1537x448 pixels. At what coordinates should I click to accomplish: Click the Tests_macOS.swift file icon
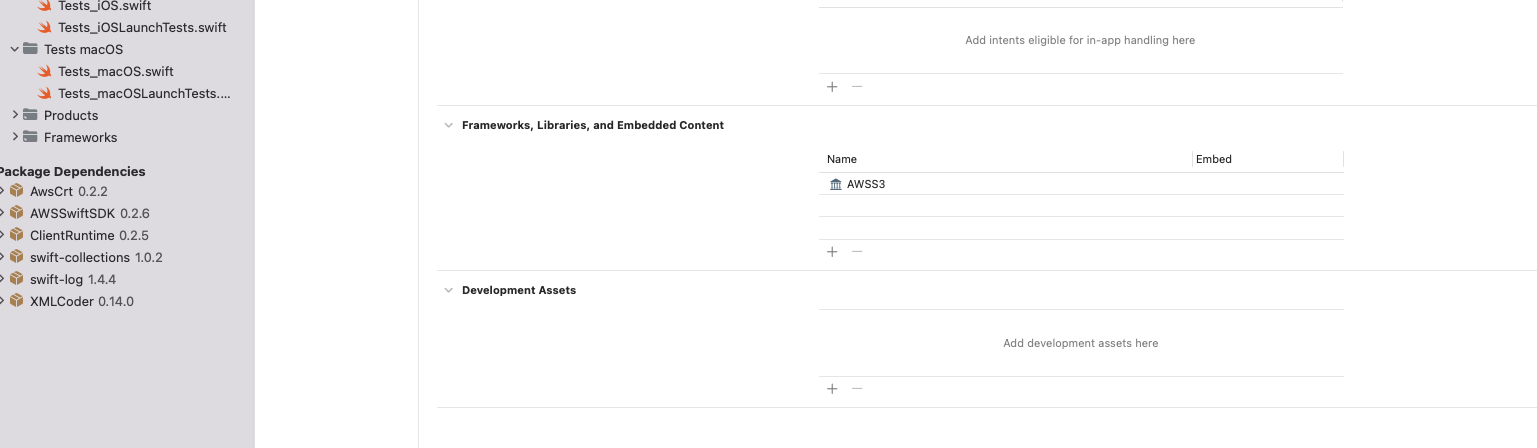click(x=44, y=71)
